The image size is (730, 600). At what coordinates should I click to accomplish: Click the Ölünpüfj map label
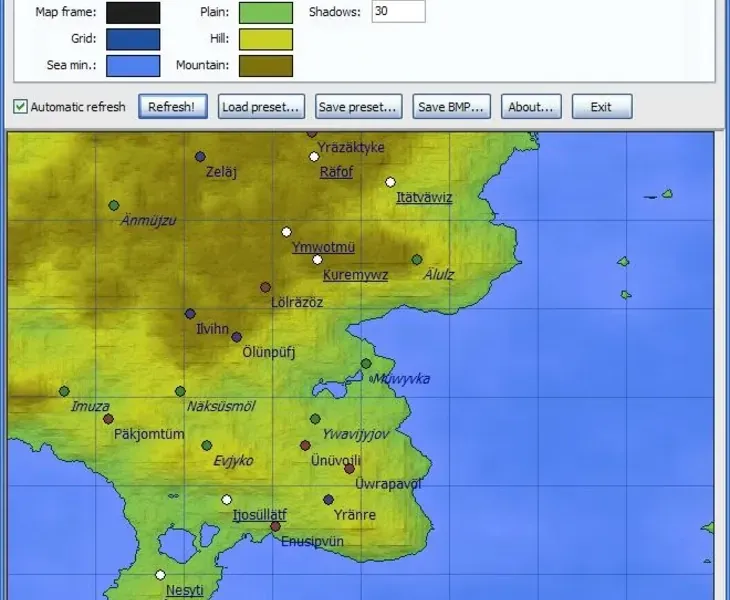[269, 352]
